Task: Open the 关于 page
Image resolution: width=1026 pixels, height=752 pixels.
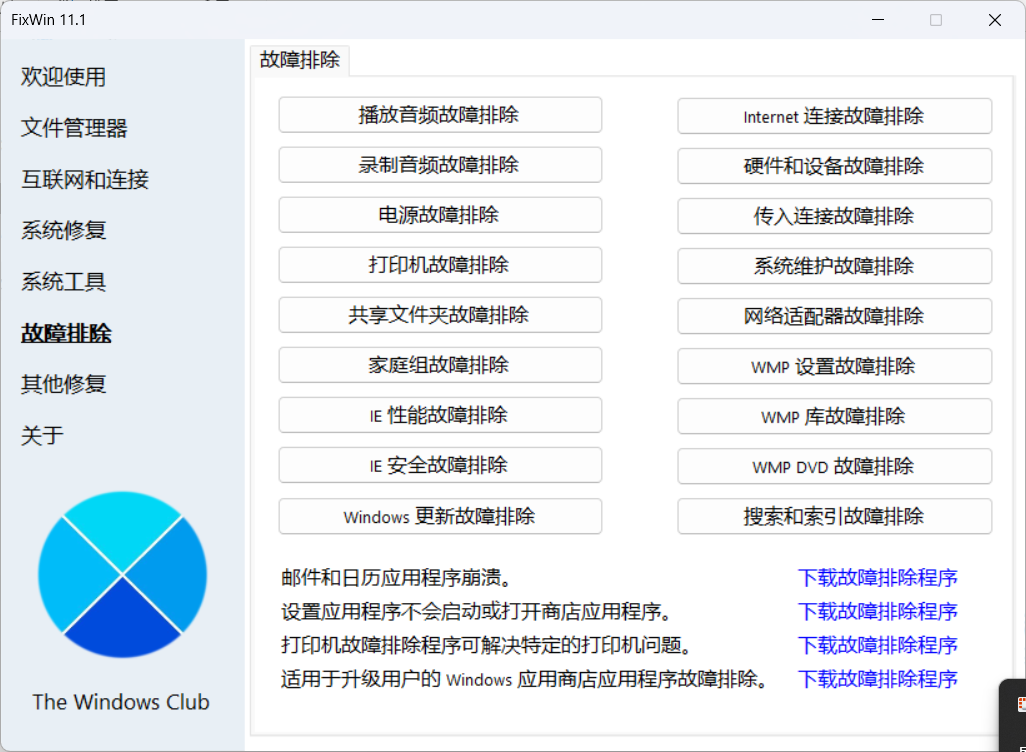Action: (x=42, y=435)
